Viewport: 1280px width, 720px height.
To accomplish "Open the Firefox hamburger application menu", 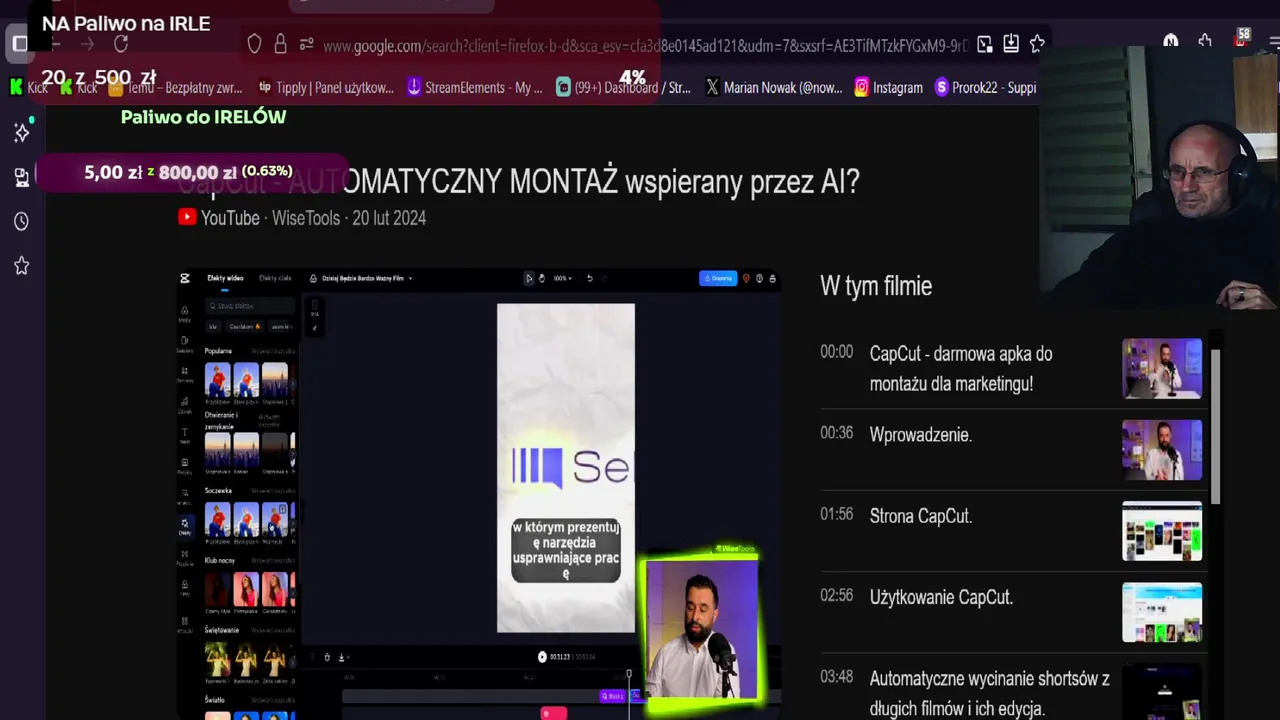I will coord(1273,42).
